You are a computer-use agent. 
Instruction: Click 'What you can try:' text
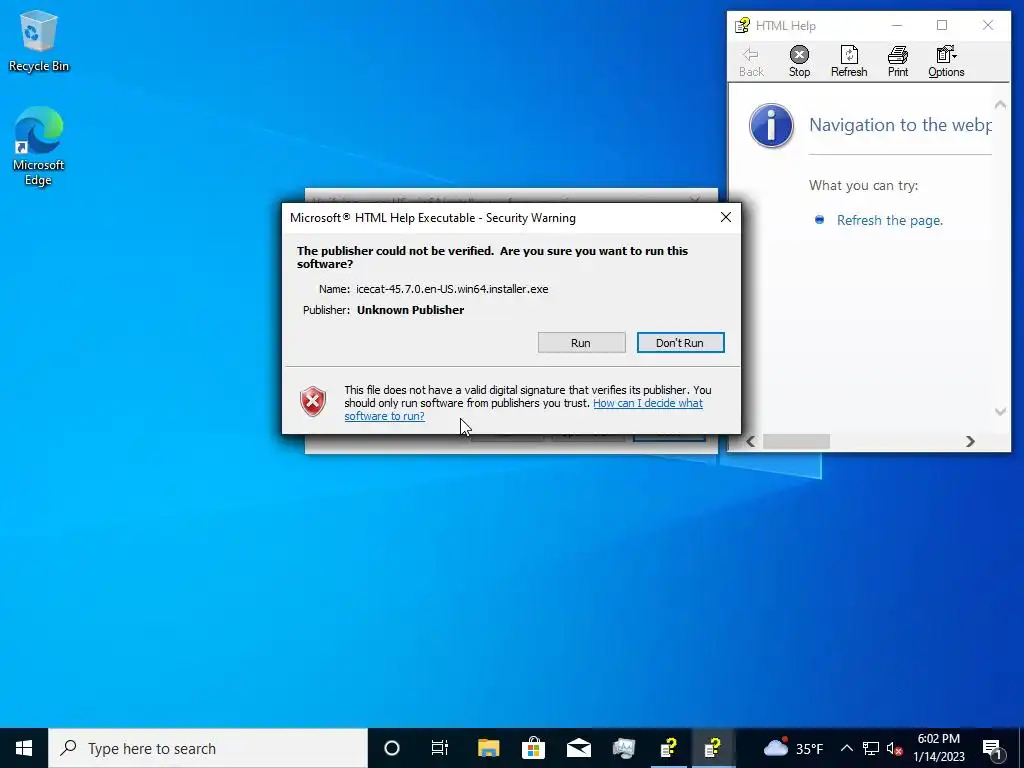pos(863,185)
